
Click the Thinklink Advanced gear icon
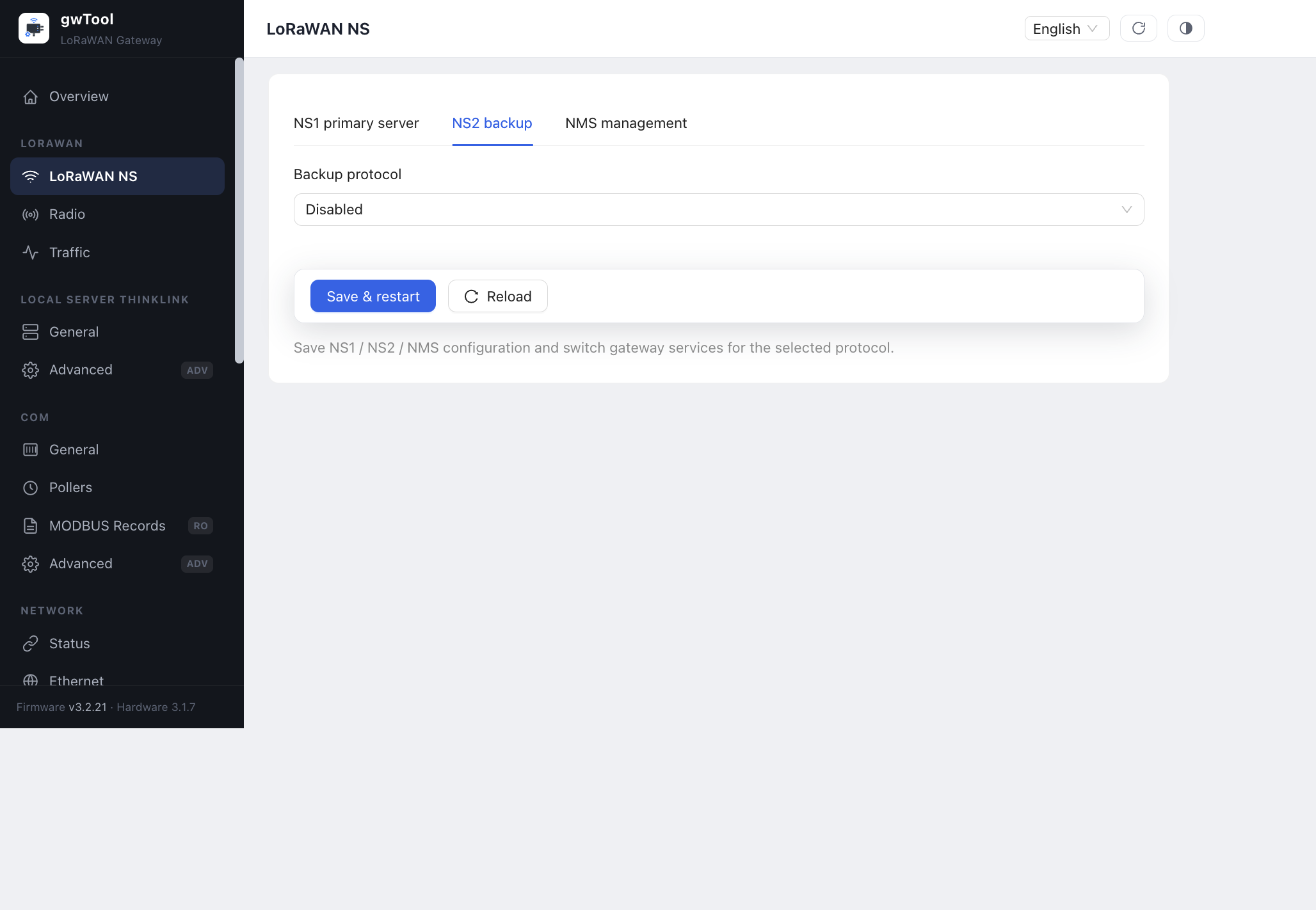click(x=30, y=370)
